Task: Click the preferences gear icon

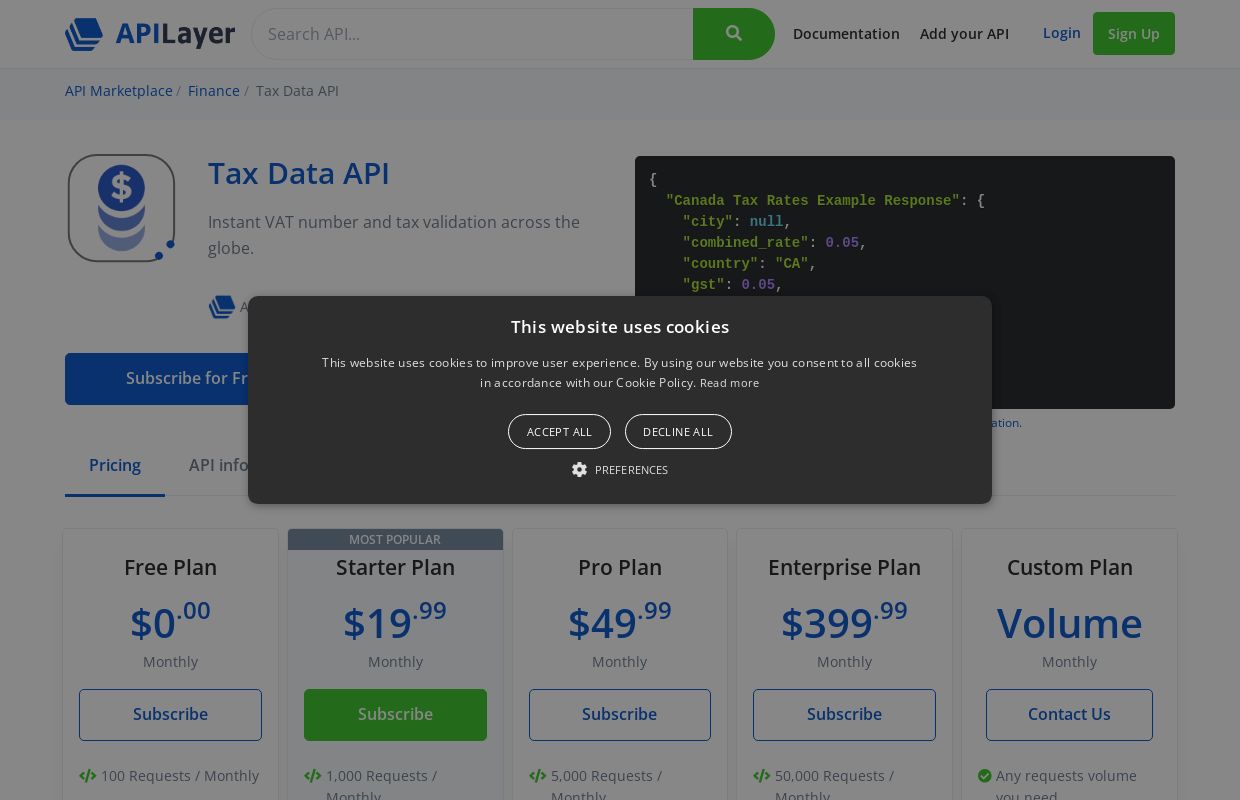Action: (x=579, y=470)
